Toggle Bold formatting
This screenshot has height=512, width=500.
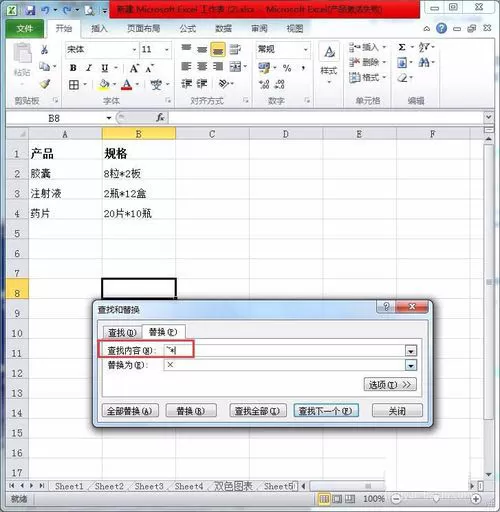73,68
